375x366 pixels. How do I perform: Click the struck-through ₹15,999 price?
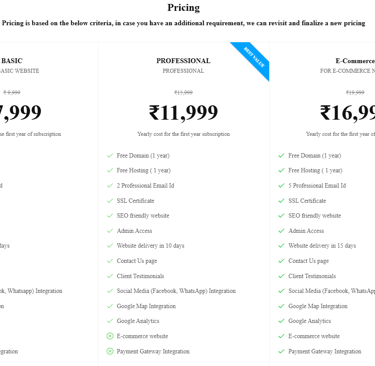(x=183, y=92)
